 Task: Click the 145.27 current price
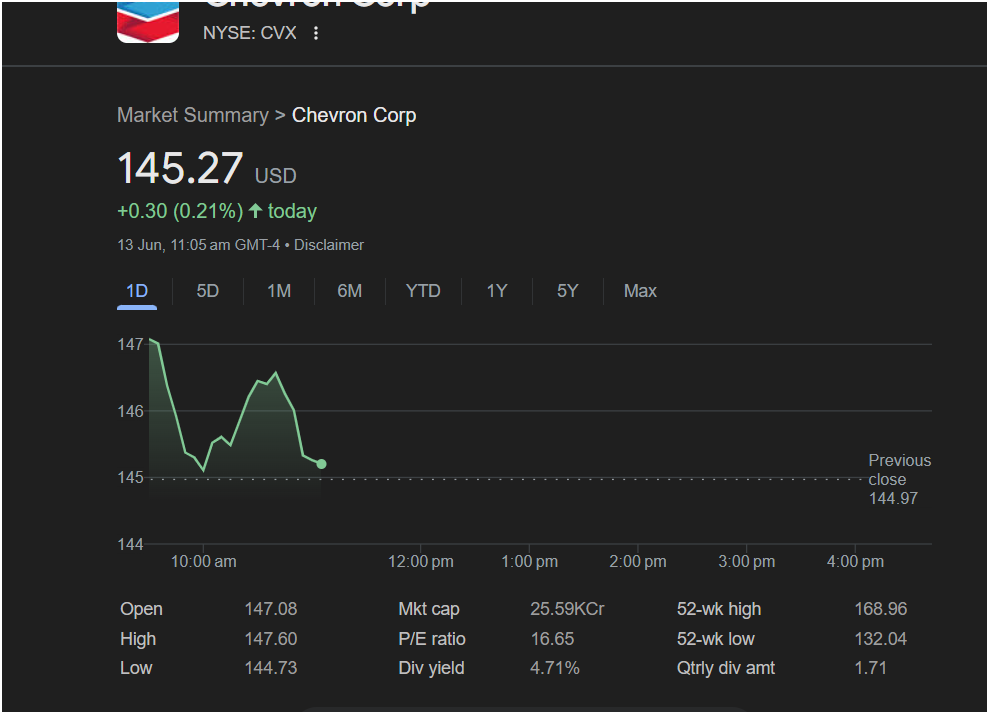click(x=180, y=168)
